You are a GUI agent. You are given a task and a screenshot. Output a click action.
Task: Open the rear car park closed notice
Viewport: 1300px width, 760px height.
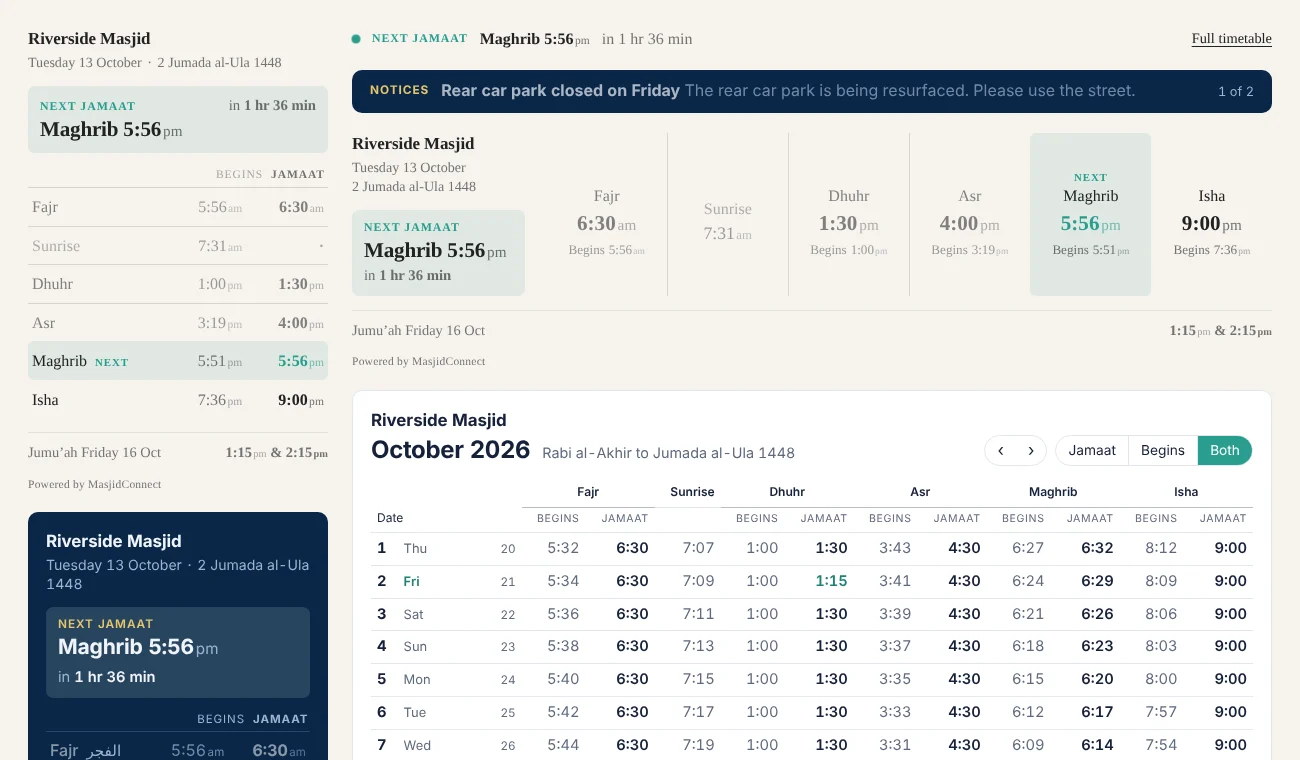pos(788,91)
